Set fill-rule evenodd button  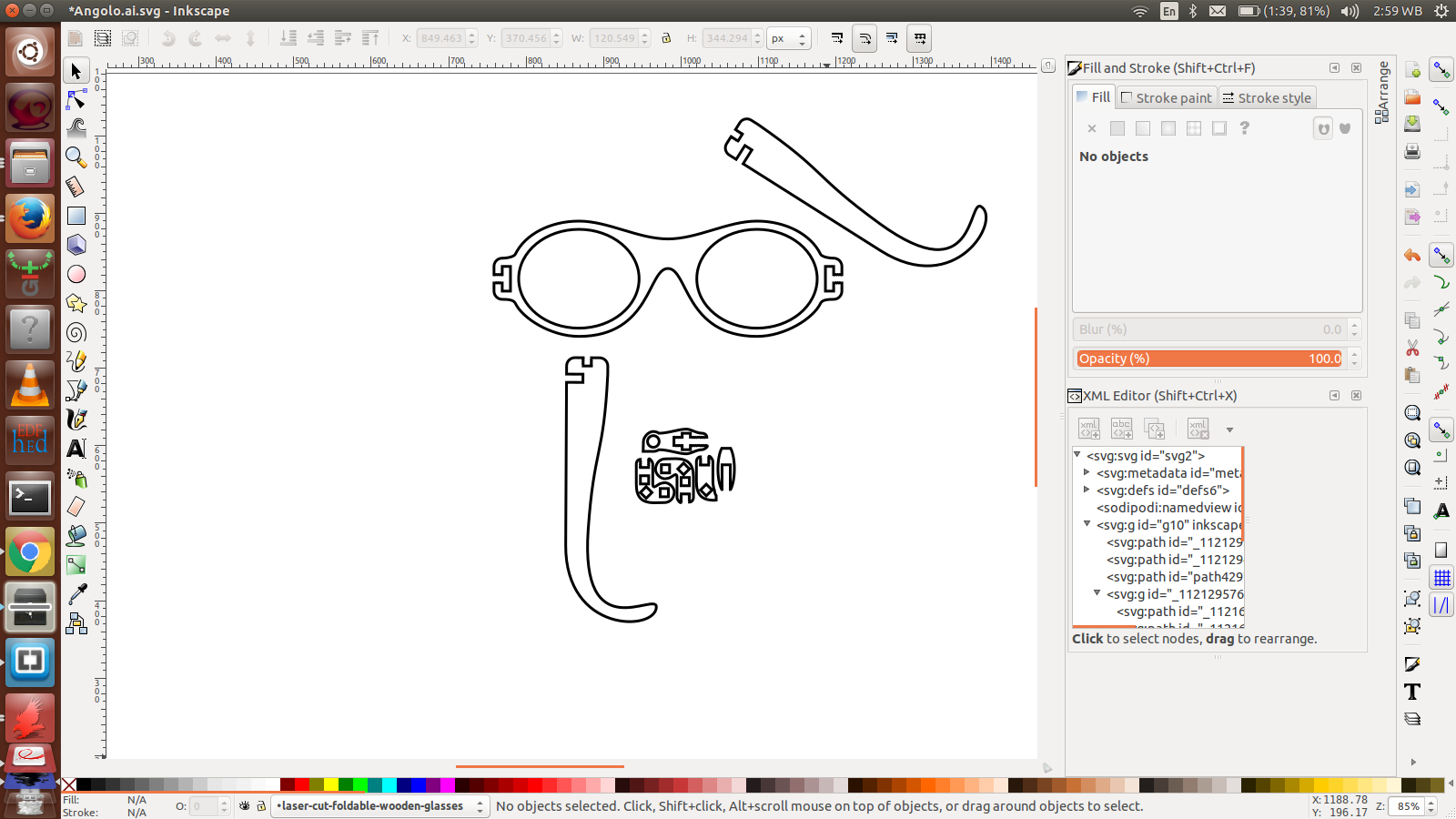click(1323, 128)
